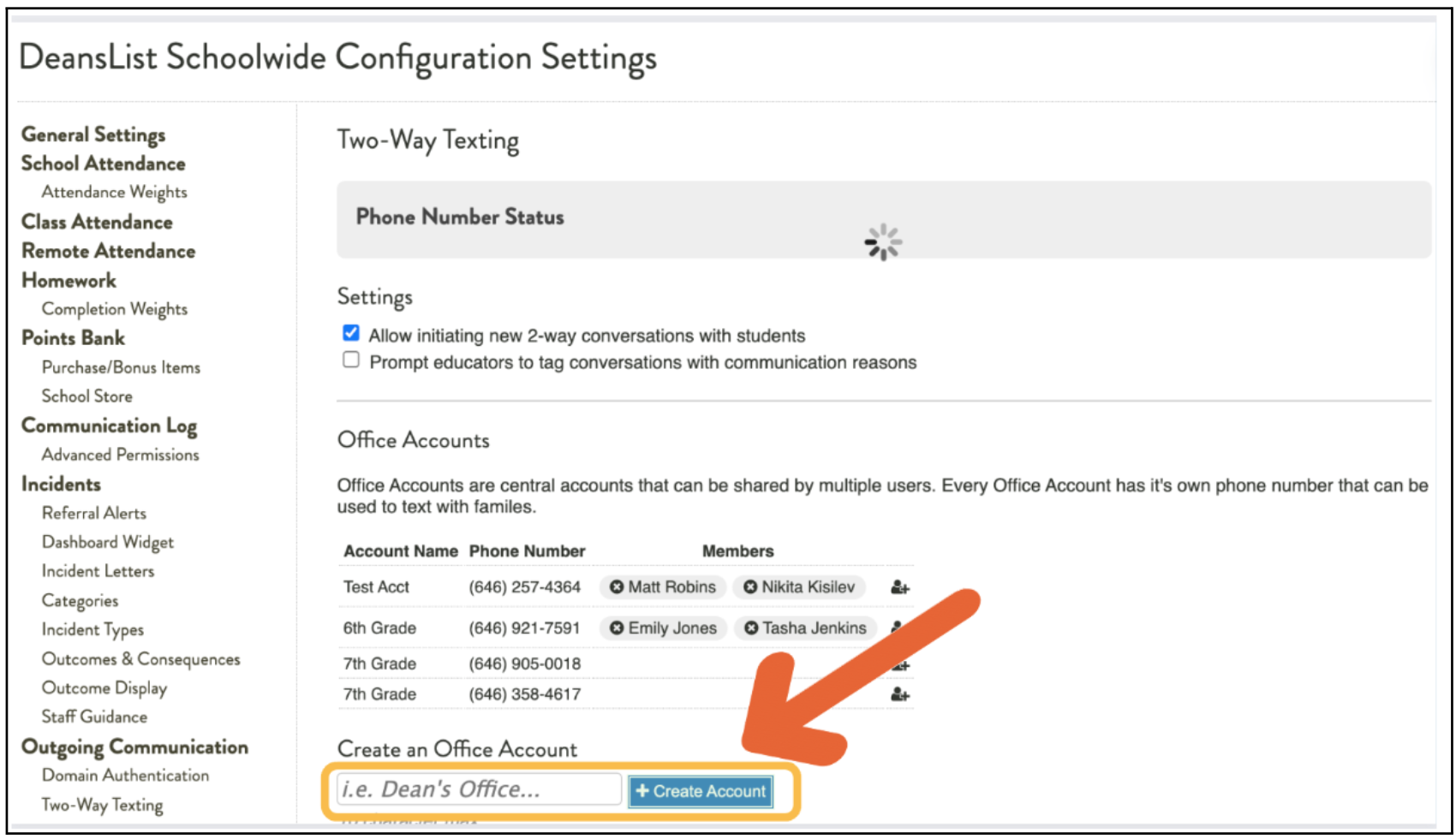Remove Emily Jones from 6th Grade account
This screenshot has height=839, width=1456.
point(616,628)
